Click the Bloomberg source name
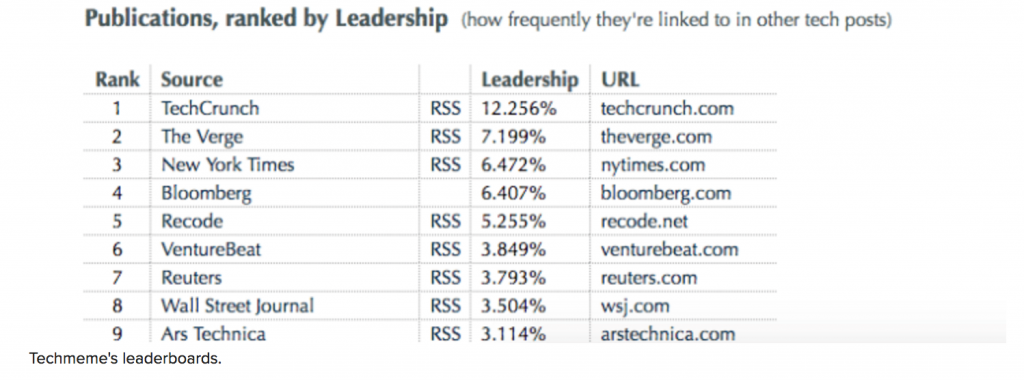The width and height of the screenshot is (1024, 380). click(x=206, y=194)
